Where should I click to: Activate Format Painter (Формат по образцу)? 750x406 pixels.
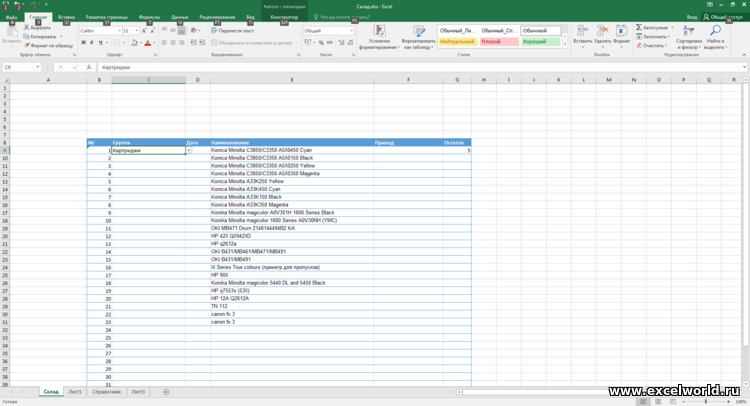tap(48, 45)
